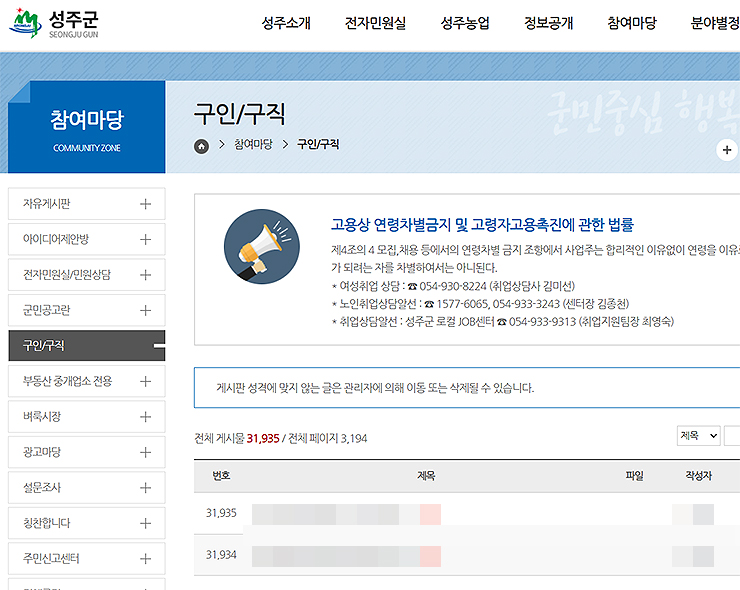Click the megaphone notice illustration

[x=261, y=246]
